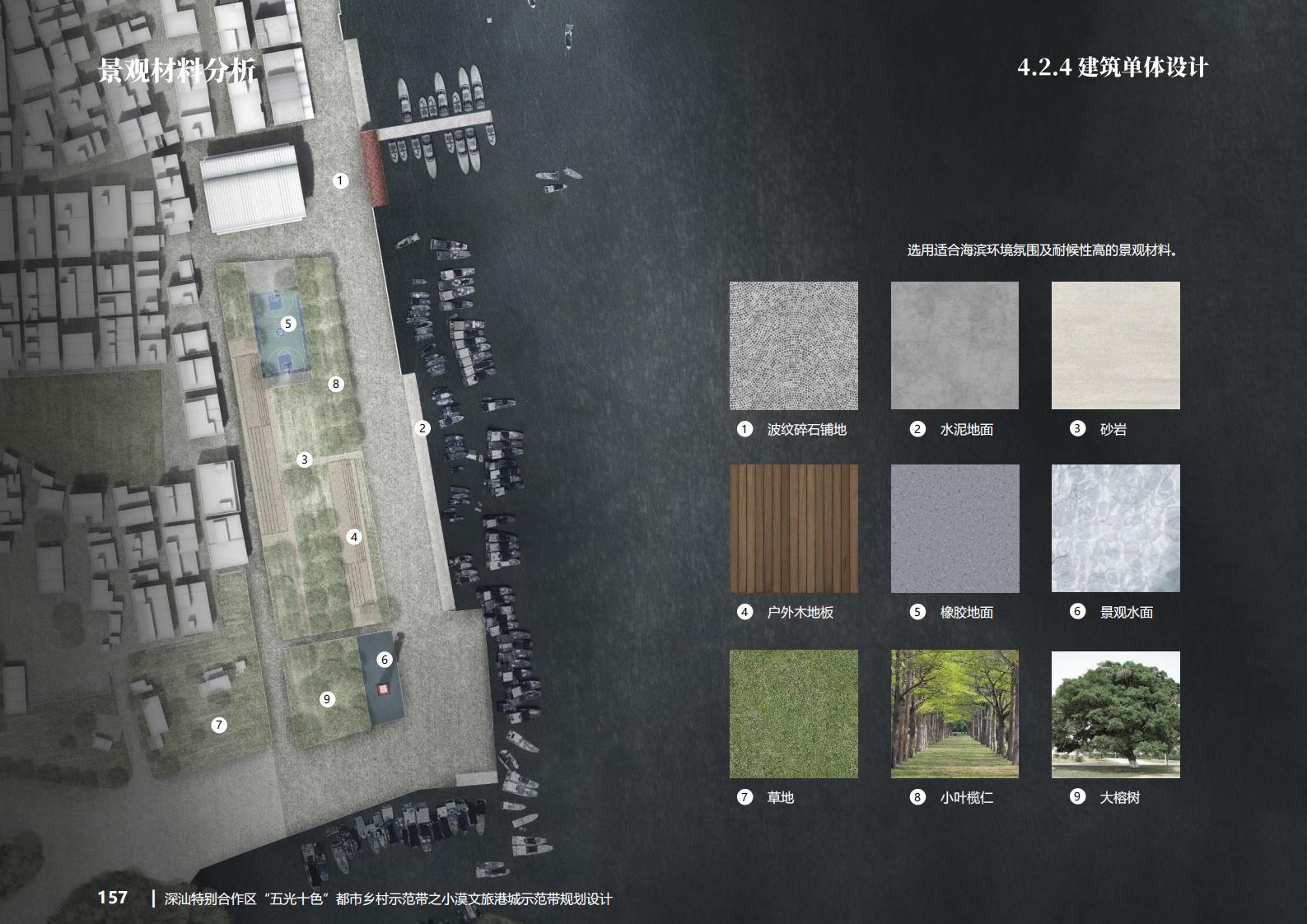This screenshot has width=1307, height=924.
Task: Click the 4.2.4 建筑单体设计 section title
Action: [1113, 67]
